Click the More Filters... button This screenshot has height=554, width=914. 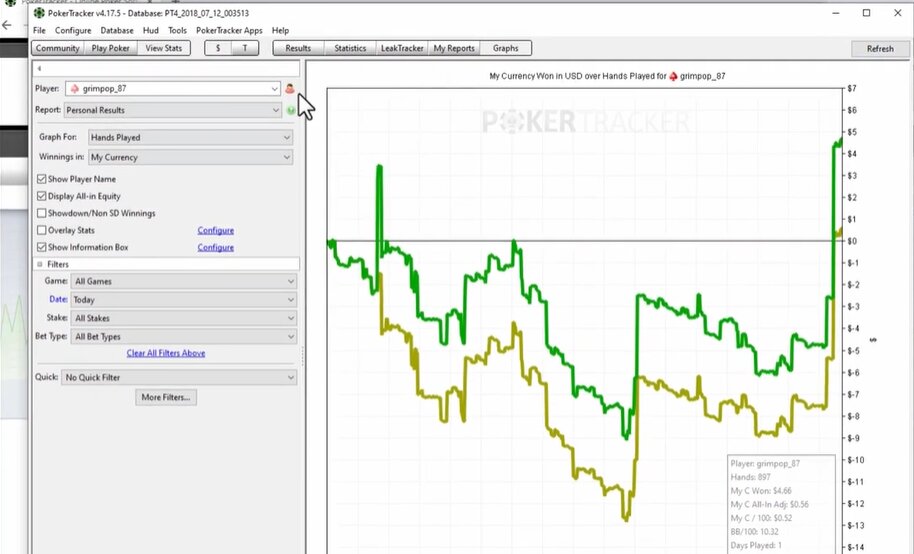tap(166, 397)
